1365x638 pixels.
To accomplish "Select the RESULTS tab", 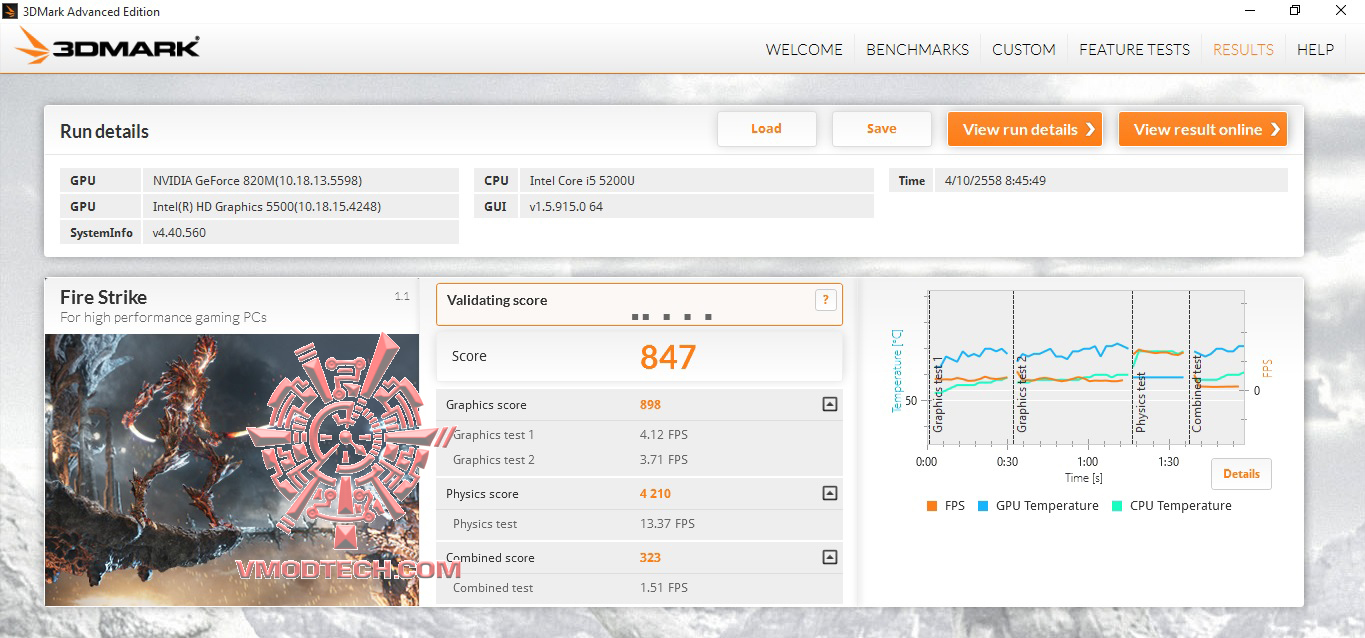I will pyautogui.click(x=1243, y=49).
